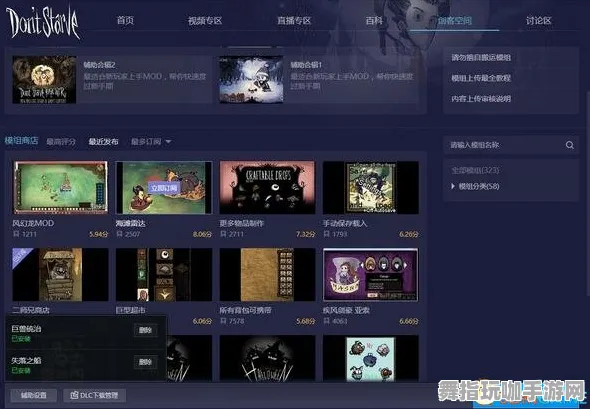
Task: Open the 辅助设置 button
Action: click(x=34, y=395)
